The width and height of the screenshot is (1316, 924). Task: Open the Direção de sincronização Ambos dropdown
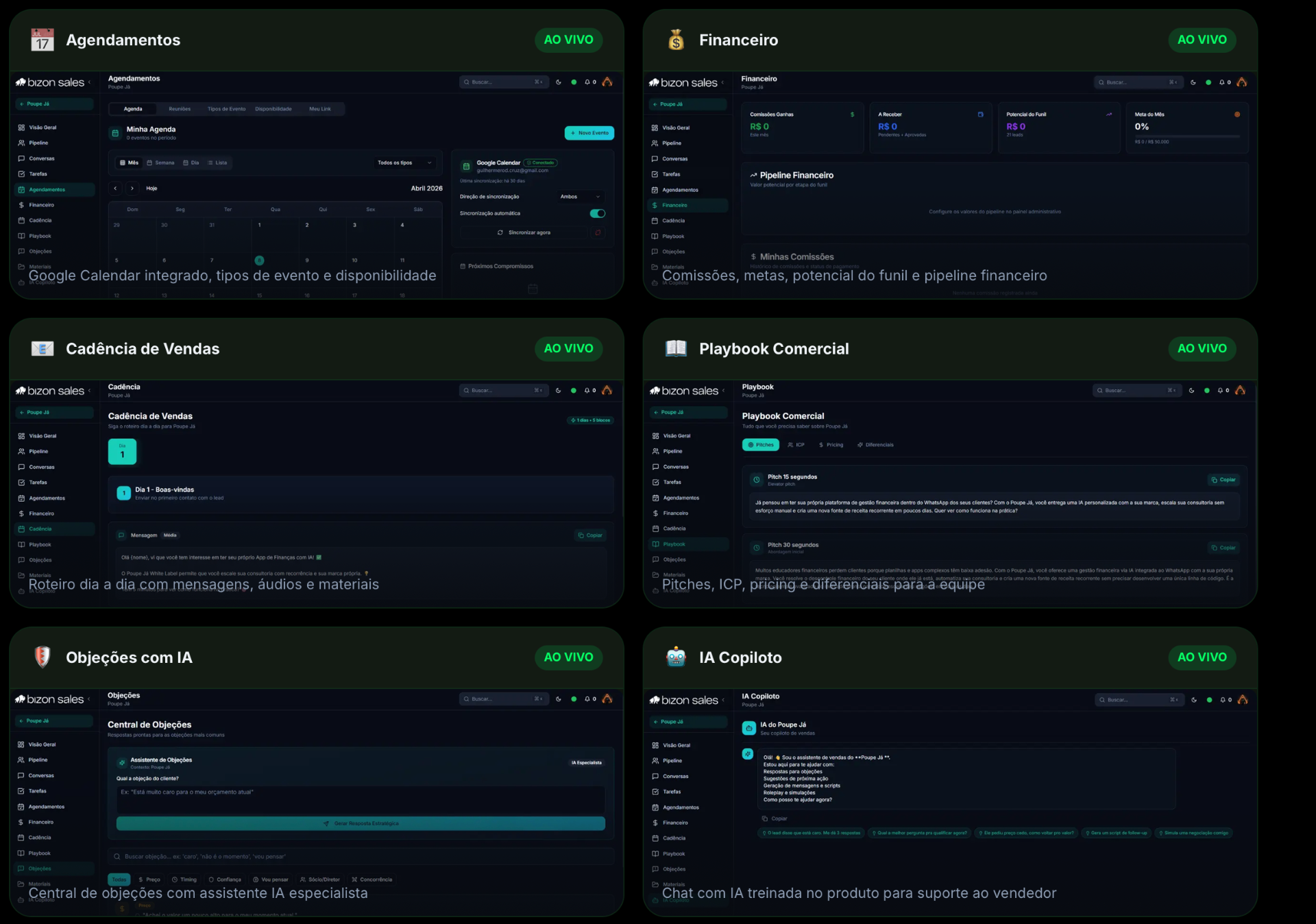tap(581, 197)
